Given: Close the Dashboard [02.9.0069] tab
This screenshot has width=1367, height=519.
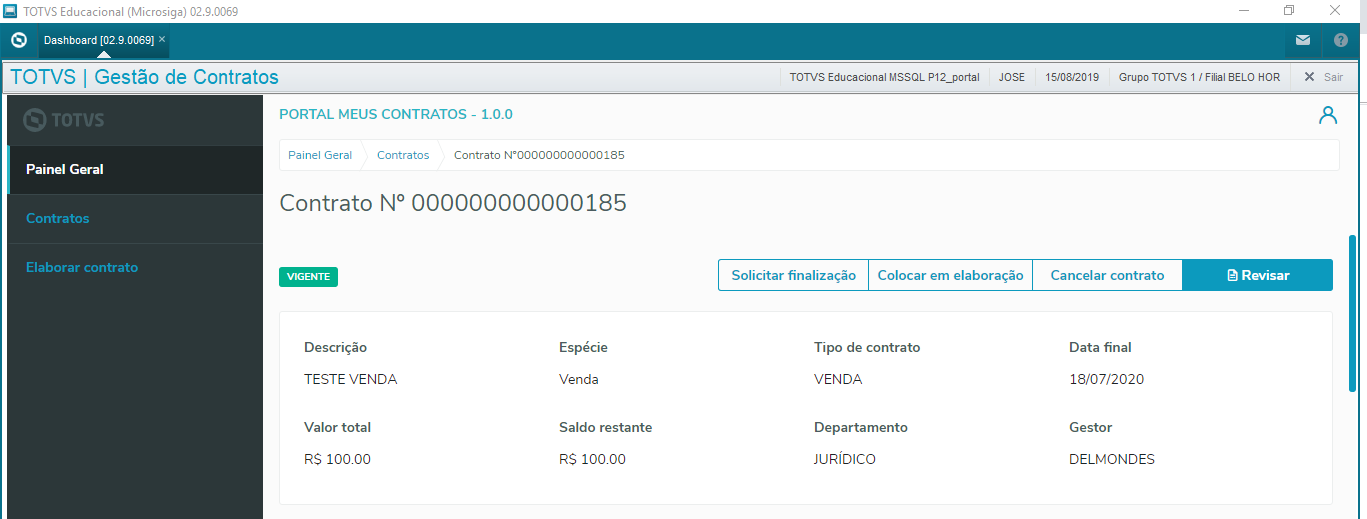Looking at the screenshot, I should point(162,39).
